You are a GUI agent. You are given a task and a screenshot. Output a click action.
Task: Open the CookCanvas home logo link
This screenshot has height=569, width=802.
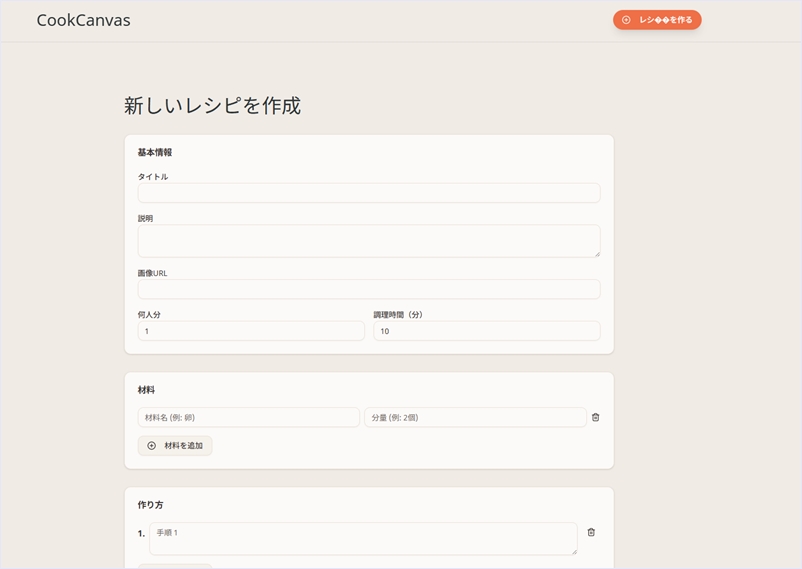tap(83, 20)
